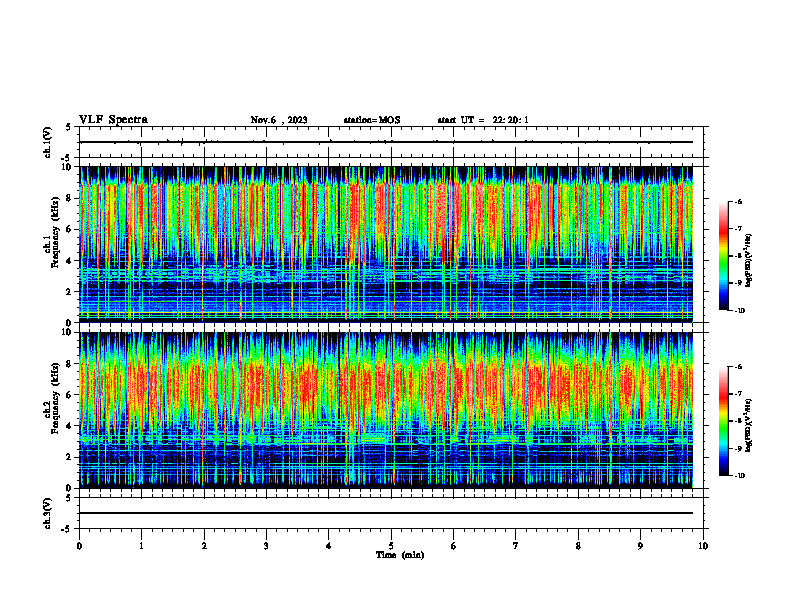The height and width of the screenshot is (612, 792).
Task: Click time axis tick label "1"
Action: tap(141, 546)
